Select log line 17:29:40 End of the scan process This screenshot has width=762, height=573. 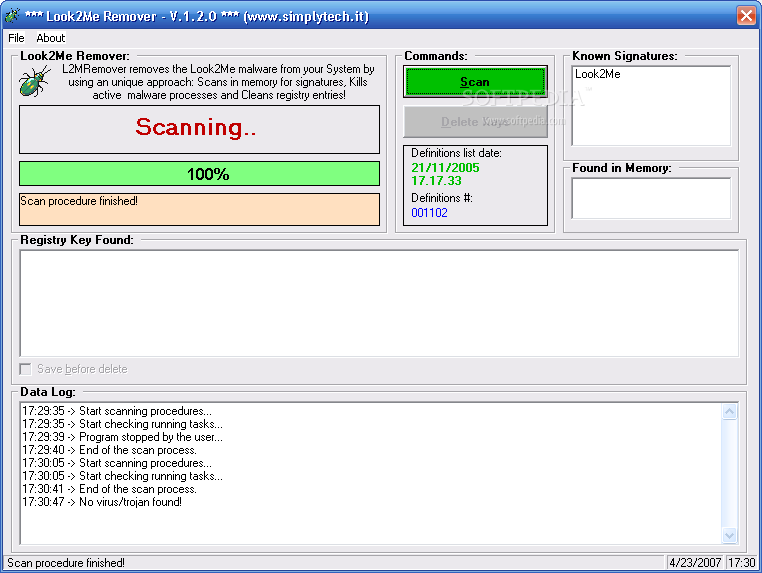(x=109, y=450)
